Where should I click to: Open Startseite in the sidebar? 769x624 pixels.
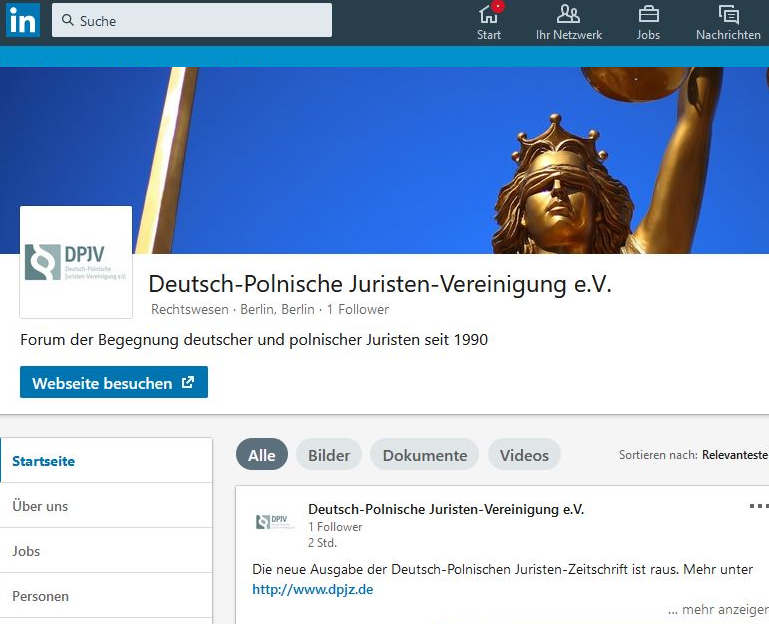(x=106, y=461)
